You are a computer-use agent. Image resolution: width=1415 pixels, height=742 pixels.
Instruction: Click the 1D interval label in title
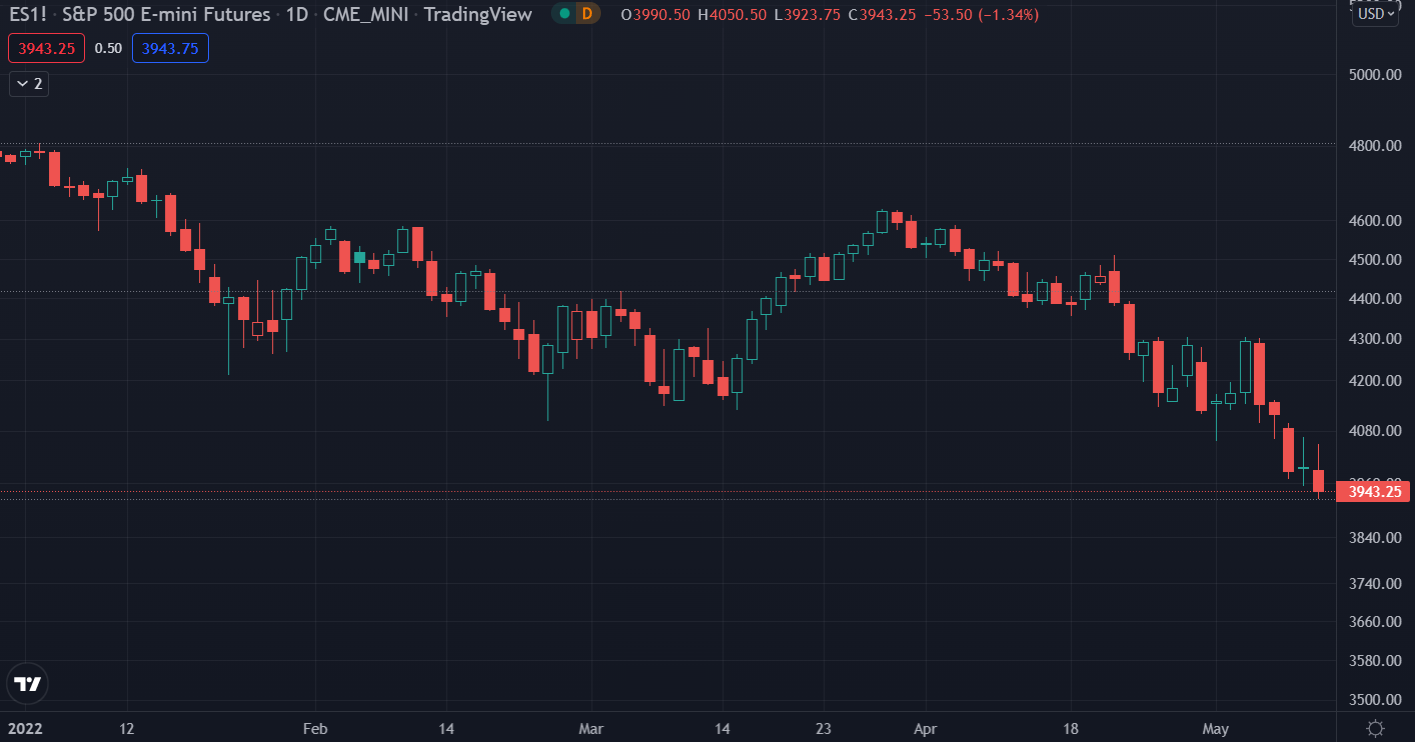(x=296, y=15)
